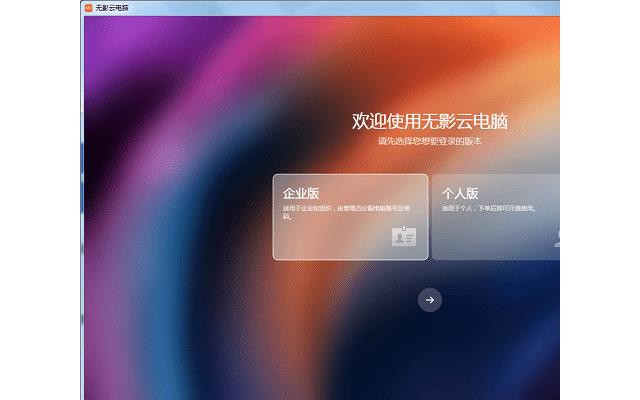Click the 无影云电脑 app icon in title bar
The height and width of the screenshot is (400, 640).
pyautogui.click(x=88, y=7)
